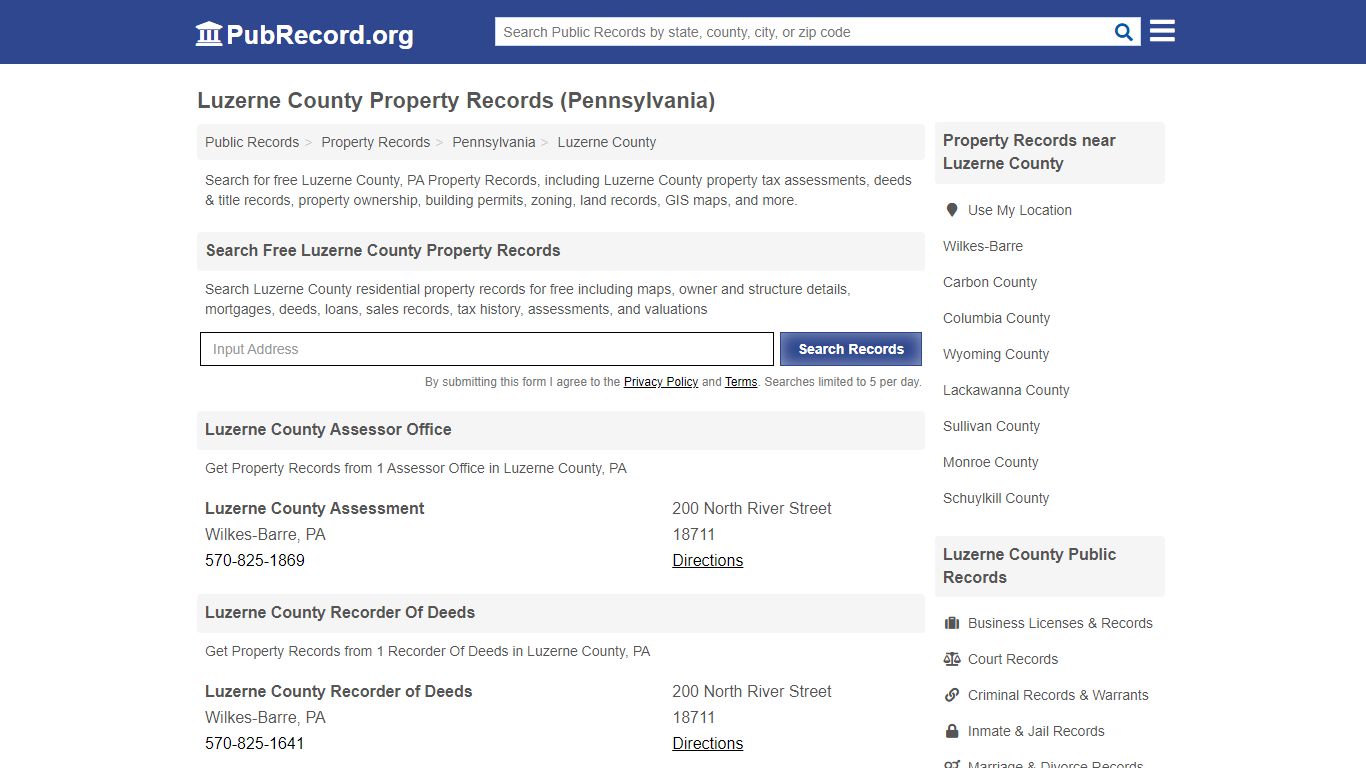Open Sullivan County property records

coord(992,426)
